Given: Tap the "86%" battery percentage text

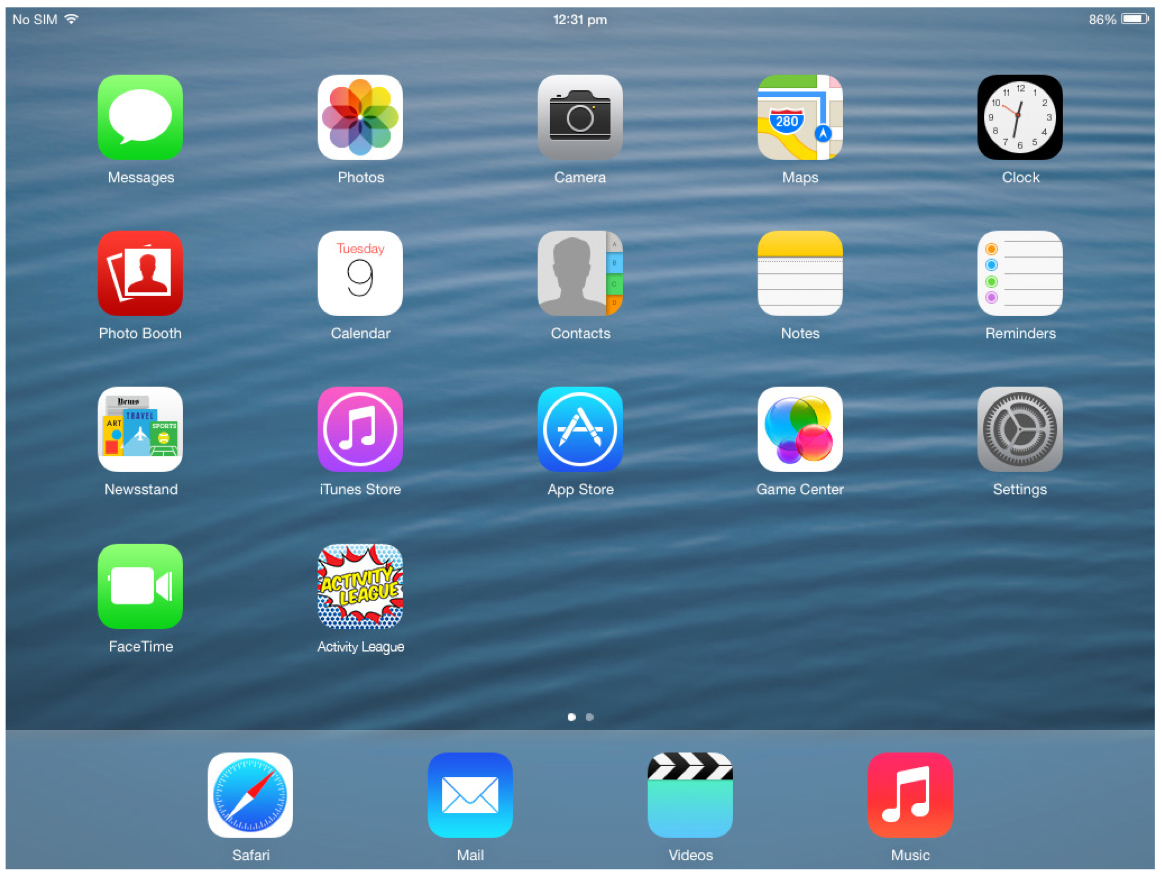Looking at the screenshot, I should tap(1103, 20).
